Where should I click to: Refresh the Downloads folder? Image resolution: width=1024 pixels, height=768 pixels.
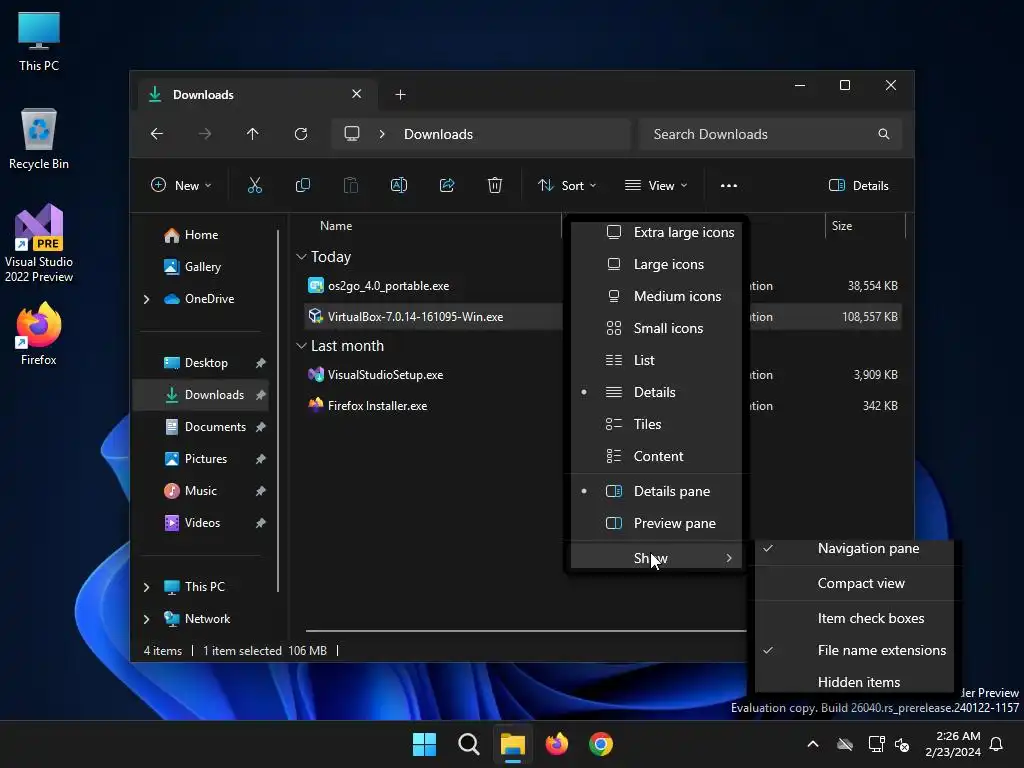tap(301, 134)
